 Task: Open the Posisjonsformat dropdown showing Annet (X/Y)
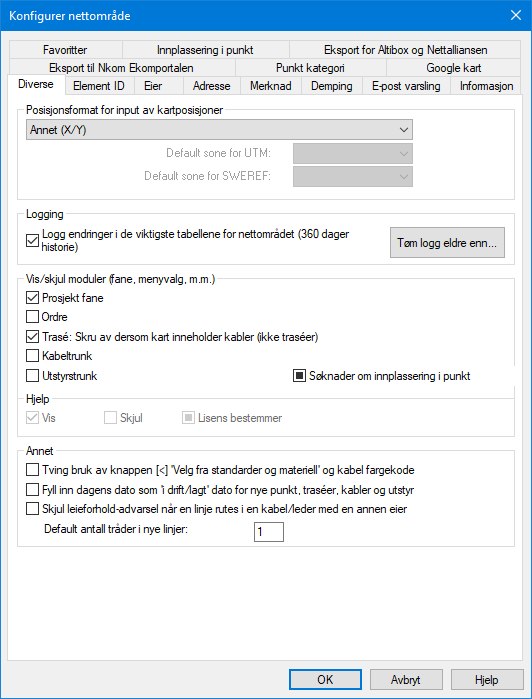(x=219, y=130)
